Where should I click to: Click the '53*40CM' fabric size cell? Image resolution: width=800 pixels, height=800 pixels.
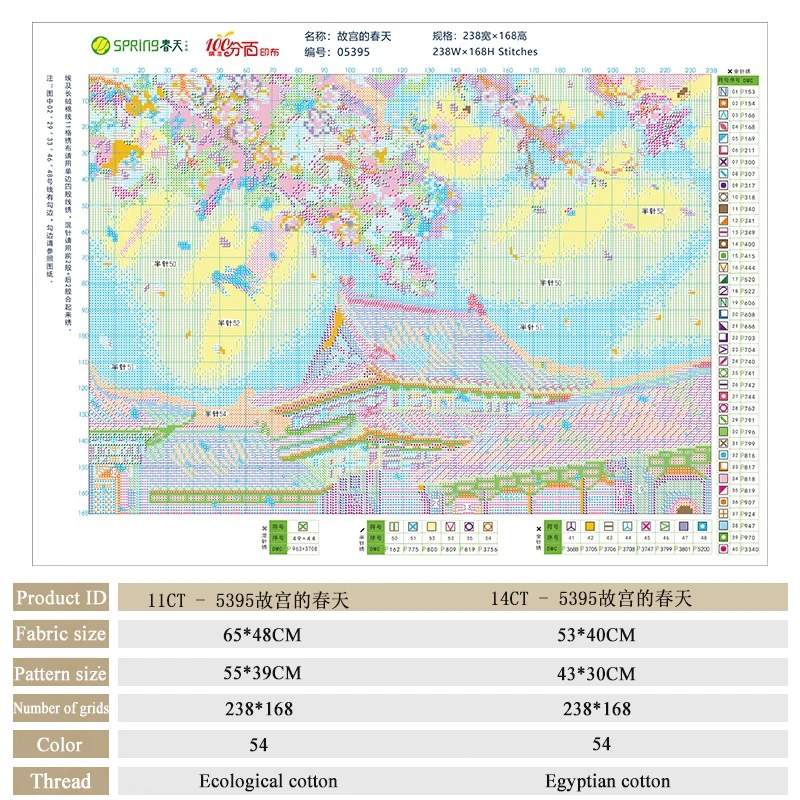click(596, 635)
